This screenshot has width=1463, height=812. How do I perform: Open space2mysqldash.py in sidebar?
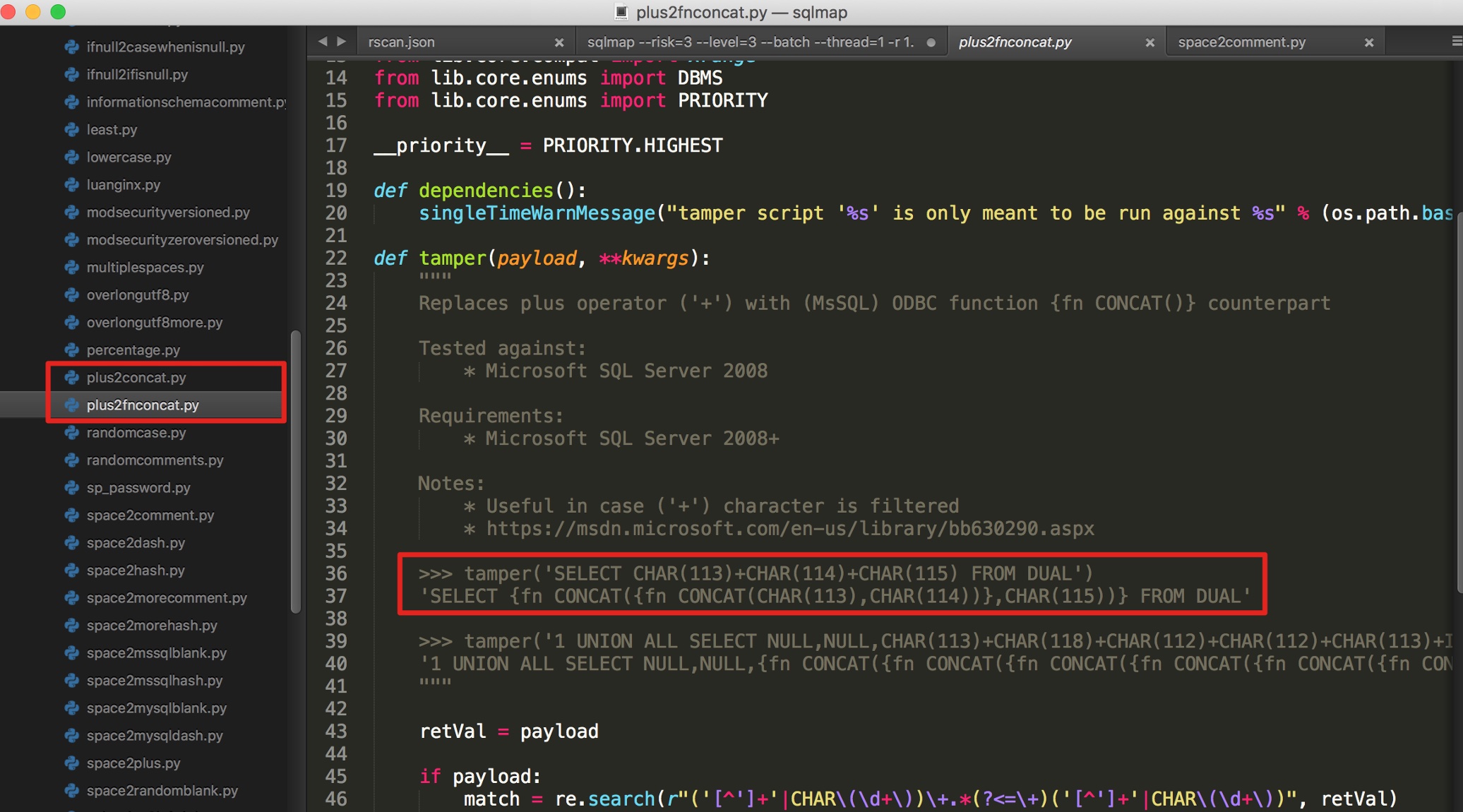point(155,736)
